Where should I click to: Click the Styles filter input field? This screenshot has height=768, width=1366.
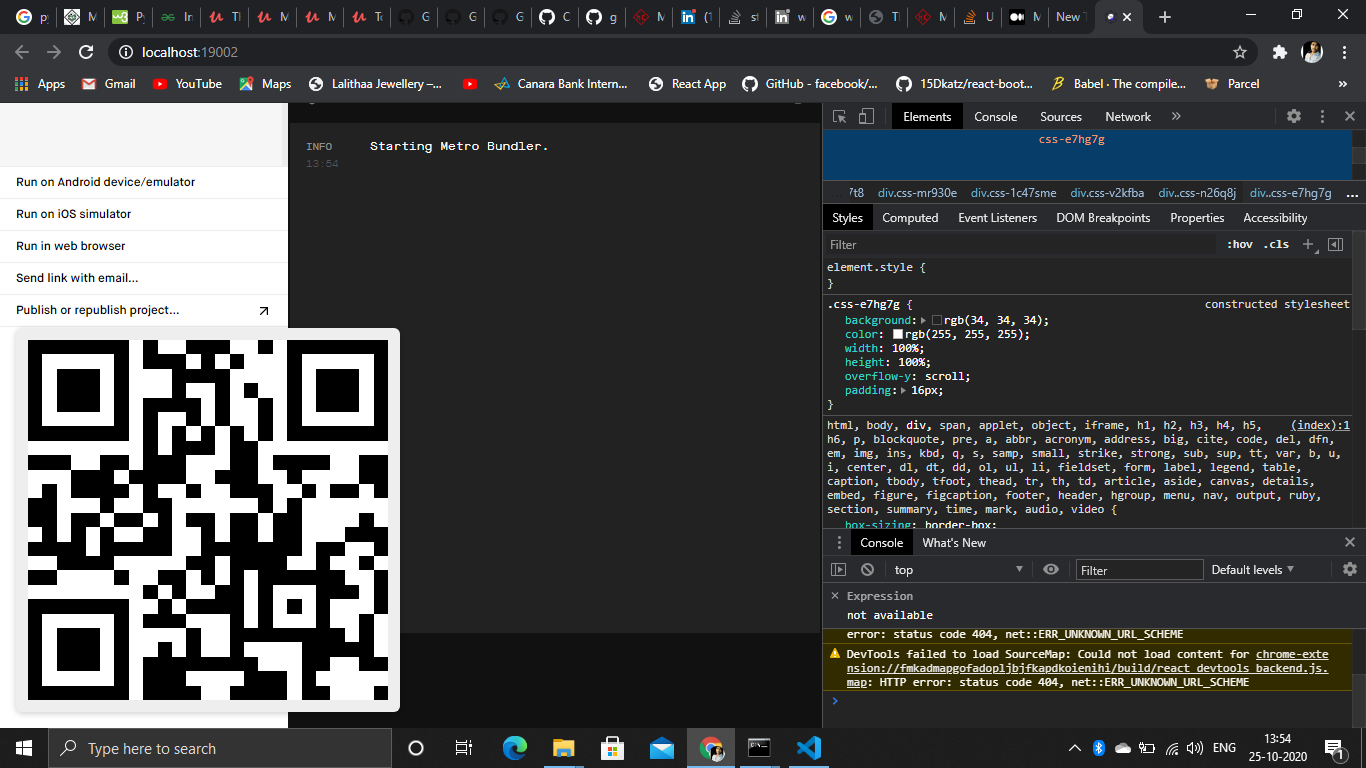pyautogui.click(x=1020, y=244)
